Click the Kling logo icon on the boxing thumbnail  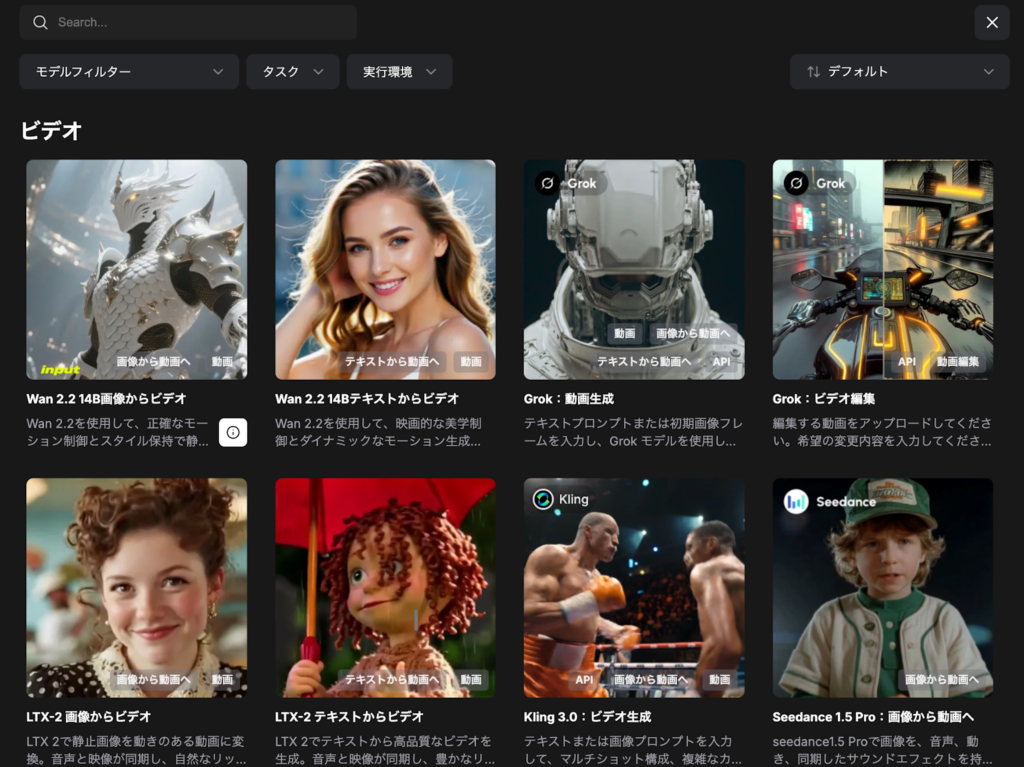pyautogui.click(x=543, y=499)
